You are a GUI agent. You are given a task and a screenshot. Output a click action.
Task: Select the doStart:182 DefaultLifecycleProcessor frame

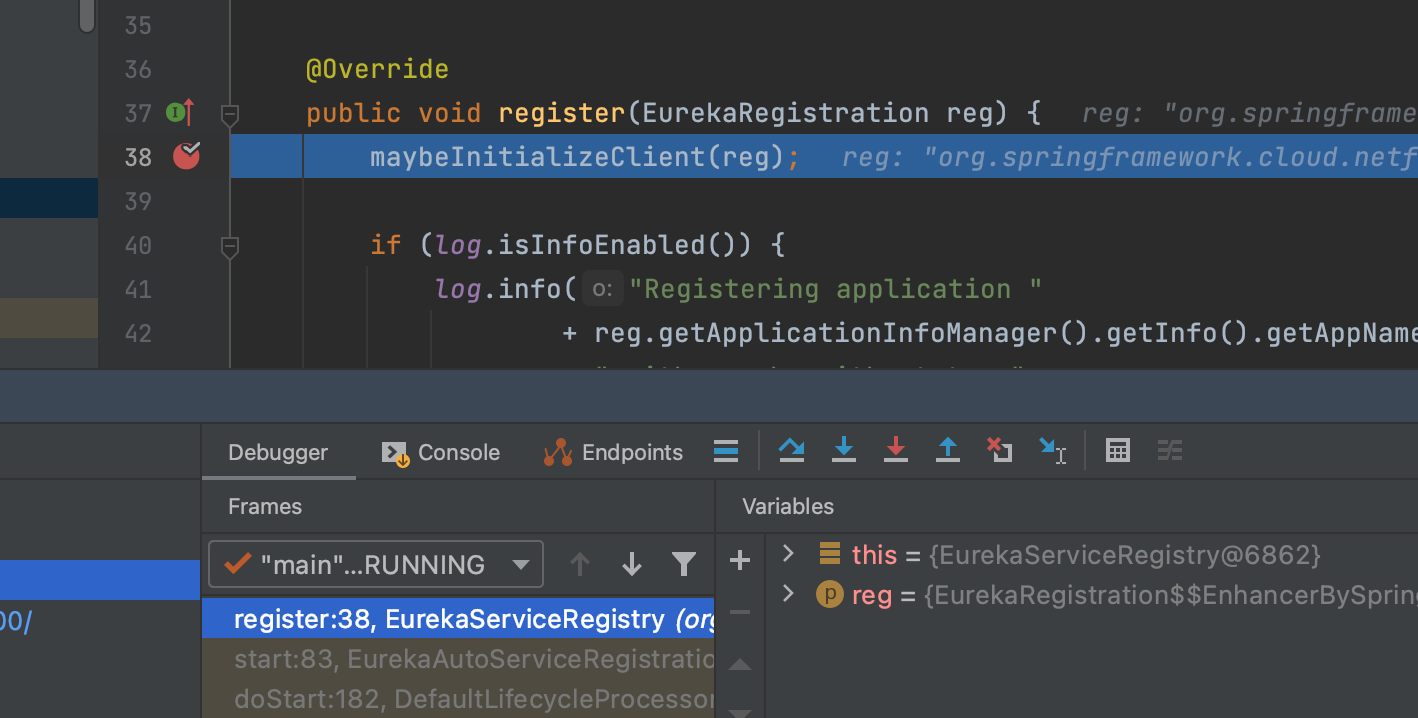click(460, 699)
